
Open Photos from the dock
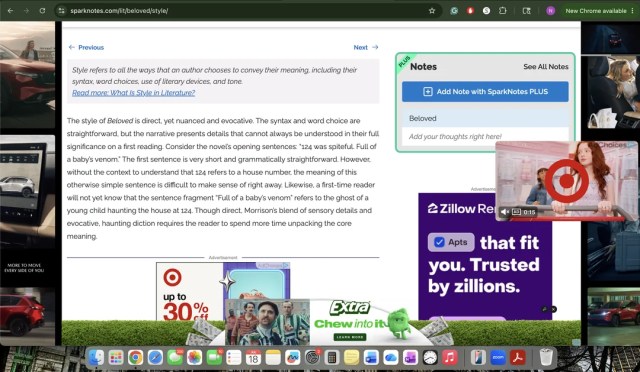(194, 358)
